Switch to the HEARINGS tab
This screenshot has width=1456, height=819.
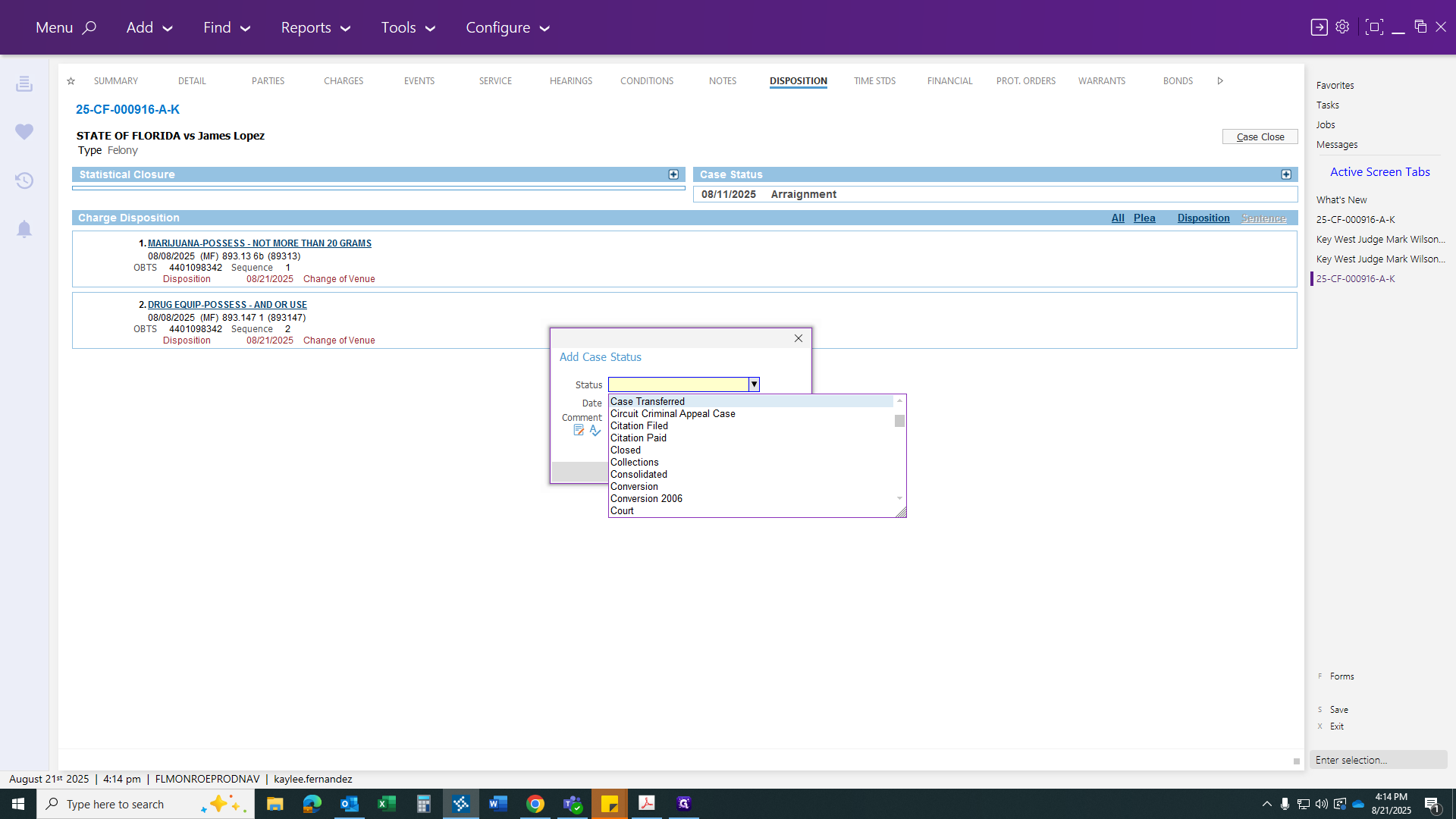pyautogui.click(x=571, y=81)
